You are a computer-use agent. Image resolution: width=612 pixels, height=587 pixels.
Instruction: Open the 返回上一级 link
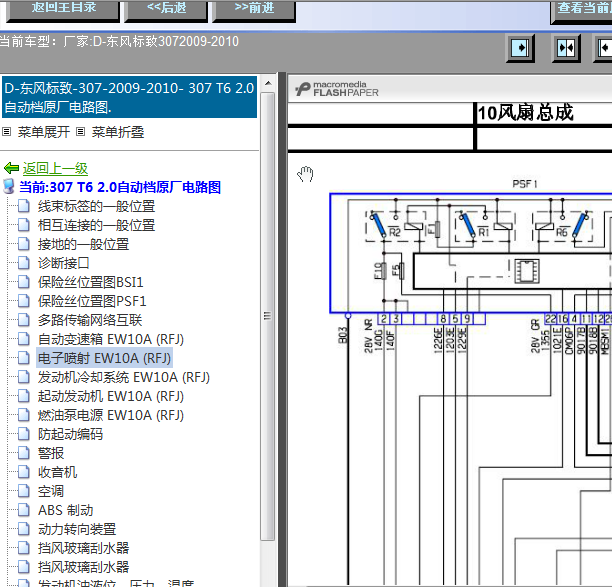pyautogui.click(x=55, y=168)
